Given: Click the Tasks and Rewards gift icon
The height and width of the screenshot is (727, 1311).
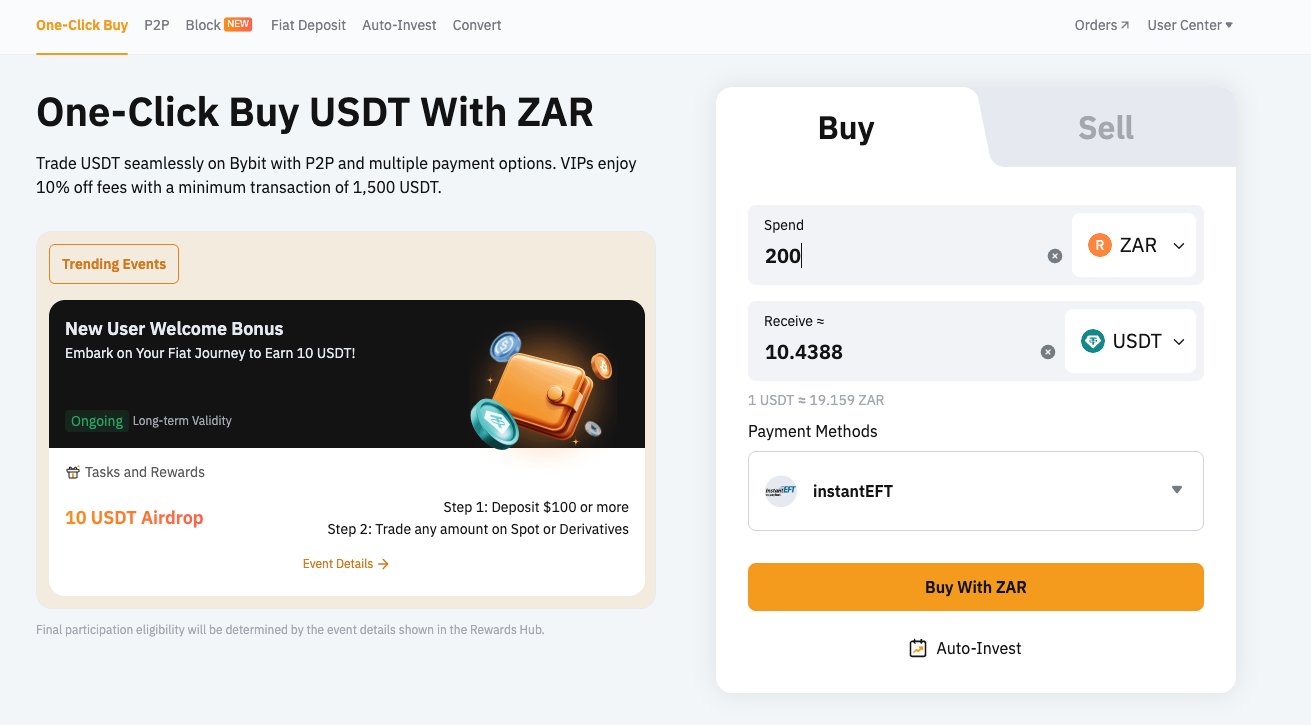Looking at the screenshot, I should point(72,472).
